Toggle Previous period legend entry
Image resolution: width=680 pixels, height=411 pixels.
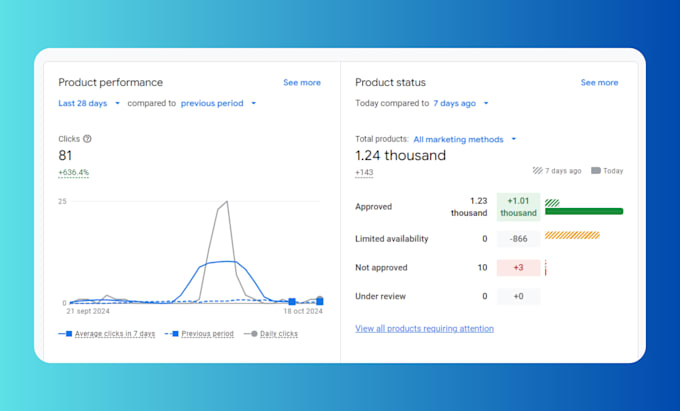click(199, 334)
